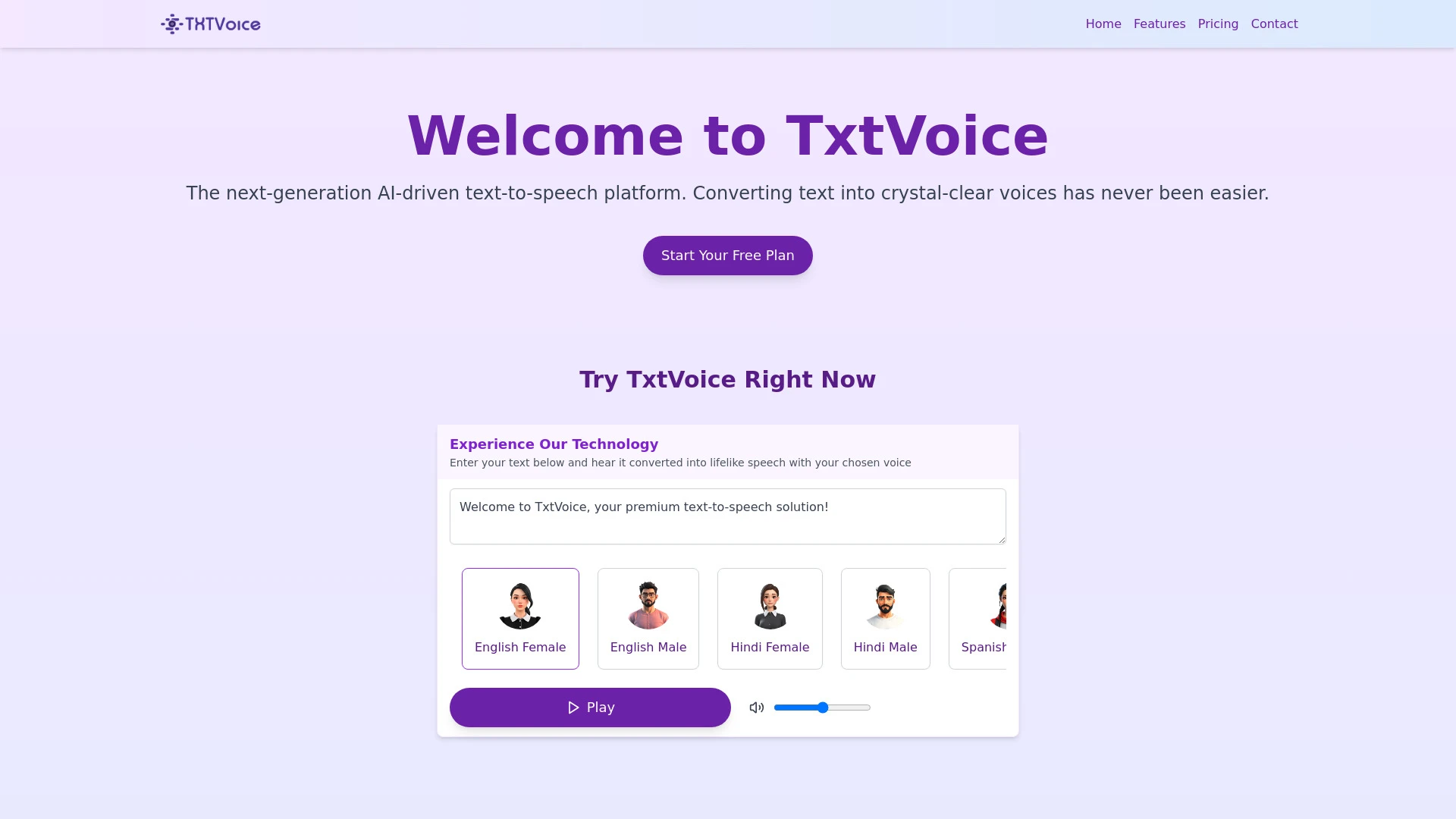Viewport: 1456px width, 819px height.
Task: Toggle the Play button to start audio
Action: (x=590, y=707)
